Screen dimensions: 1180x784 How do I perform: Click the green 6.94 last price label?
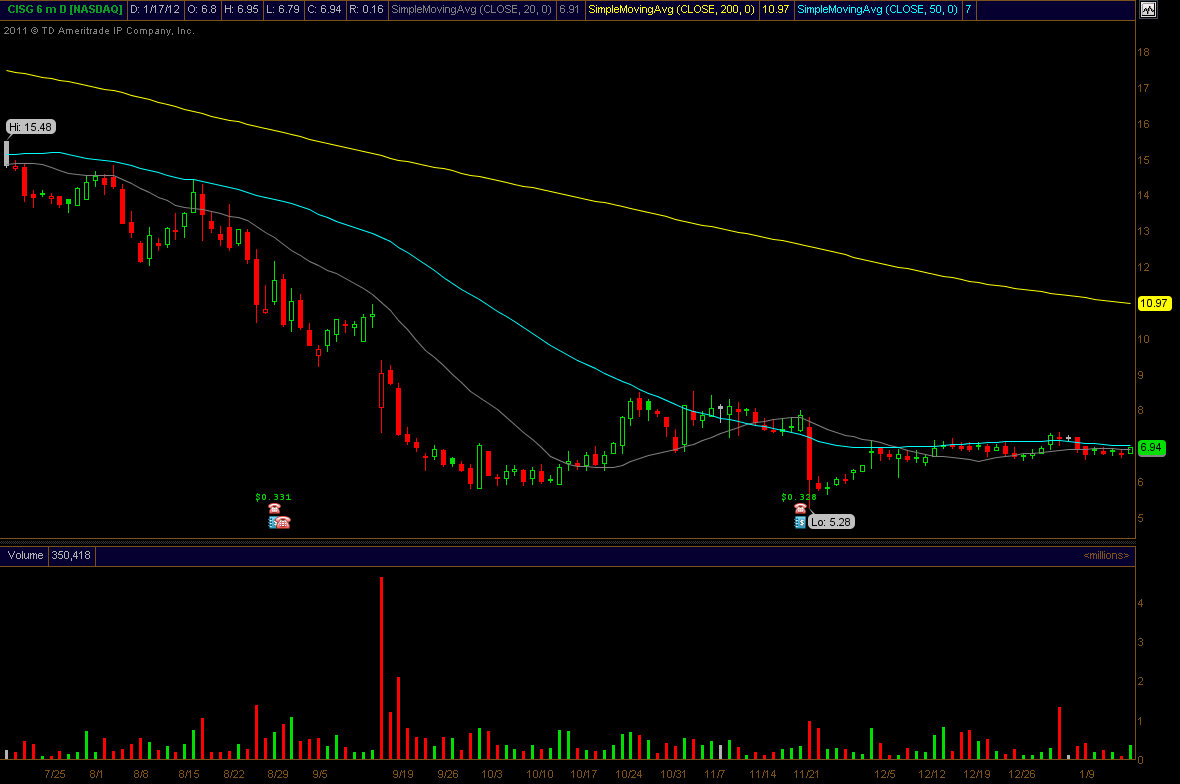pos(1151,448)
